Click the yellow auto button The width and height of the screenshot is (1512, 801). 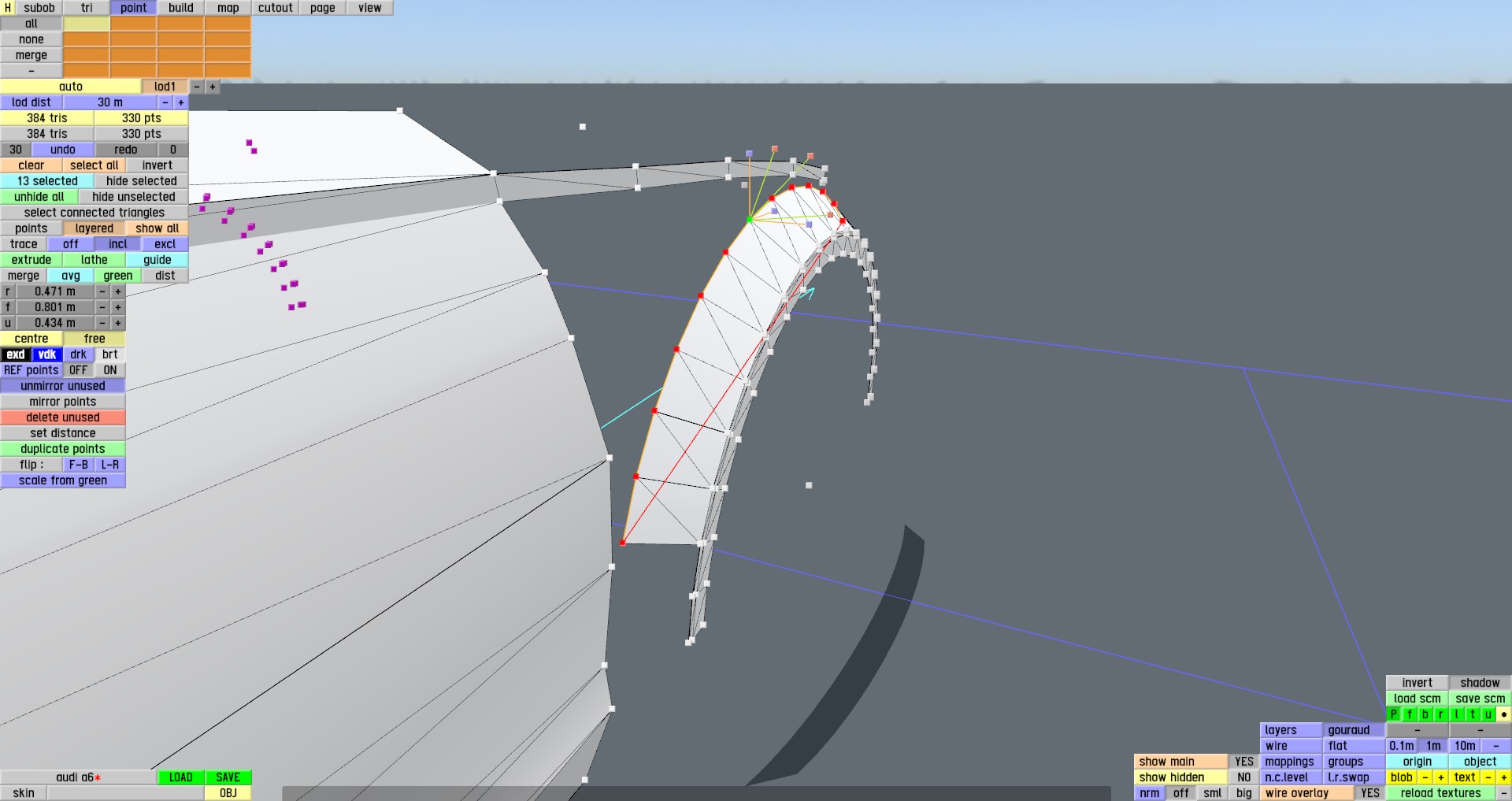tap(71, 87)
